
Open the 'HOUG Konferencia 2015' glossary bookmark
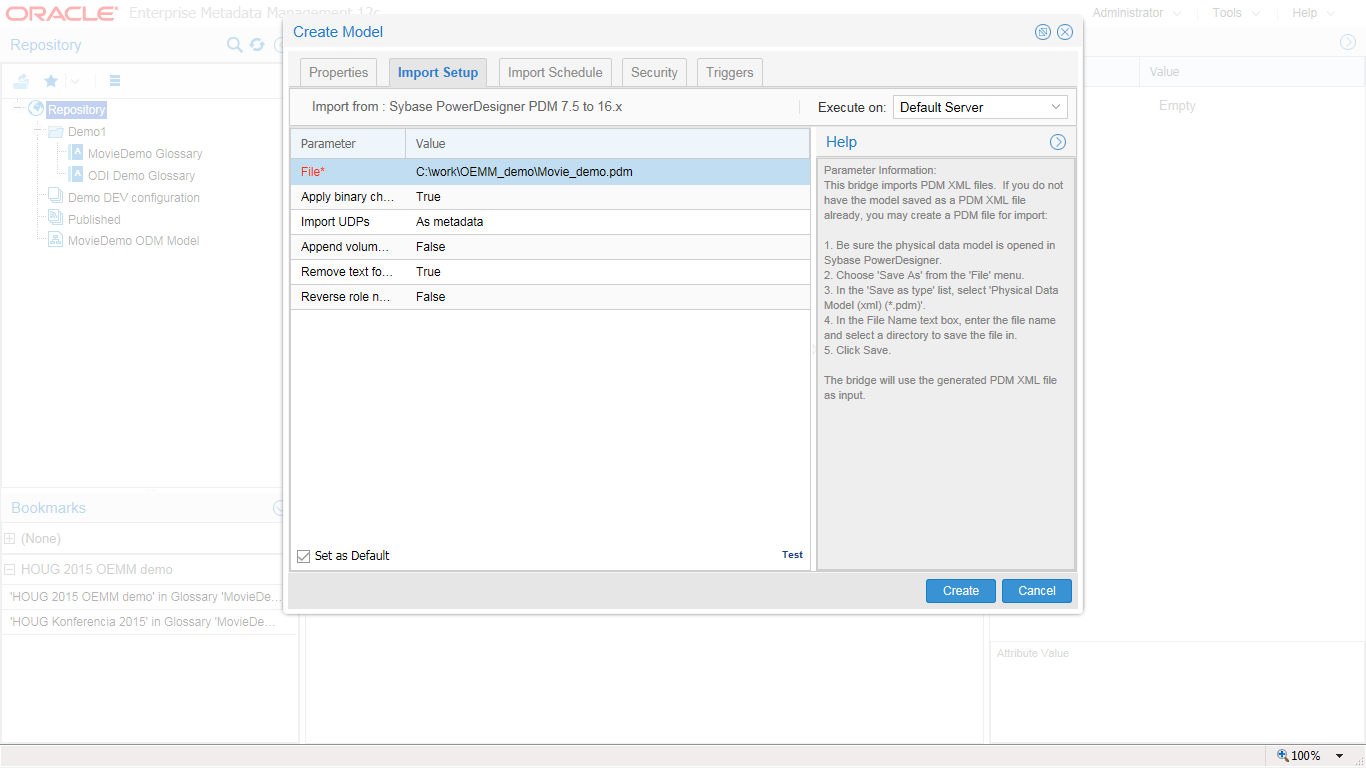[x=143, y=622]
